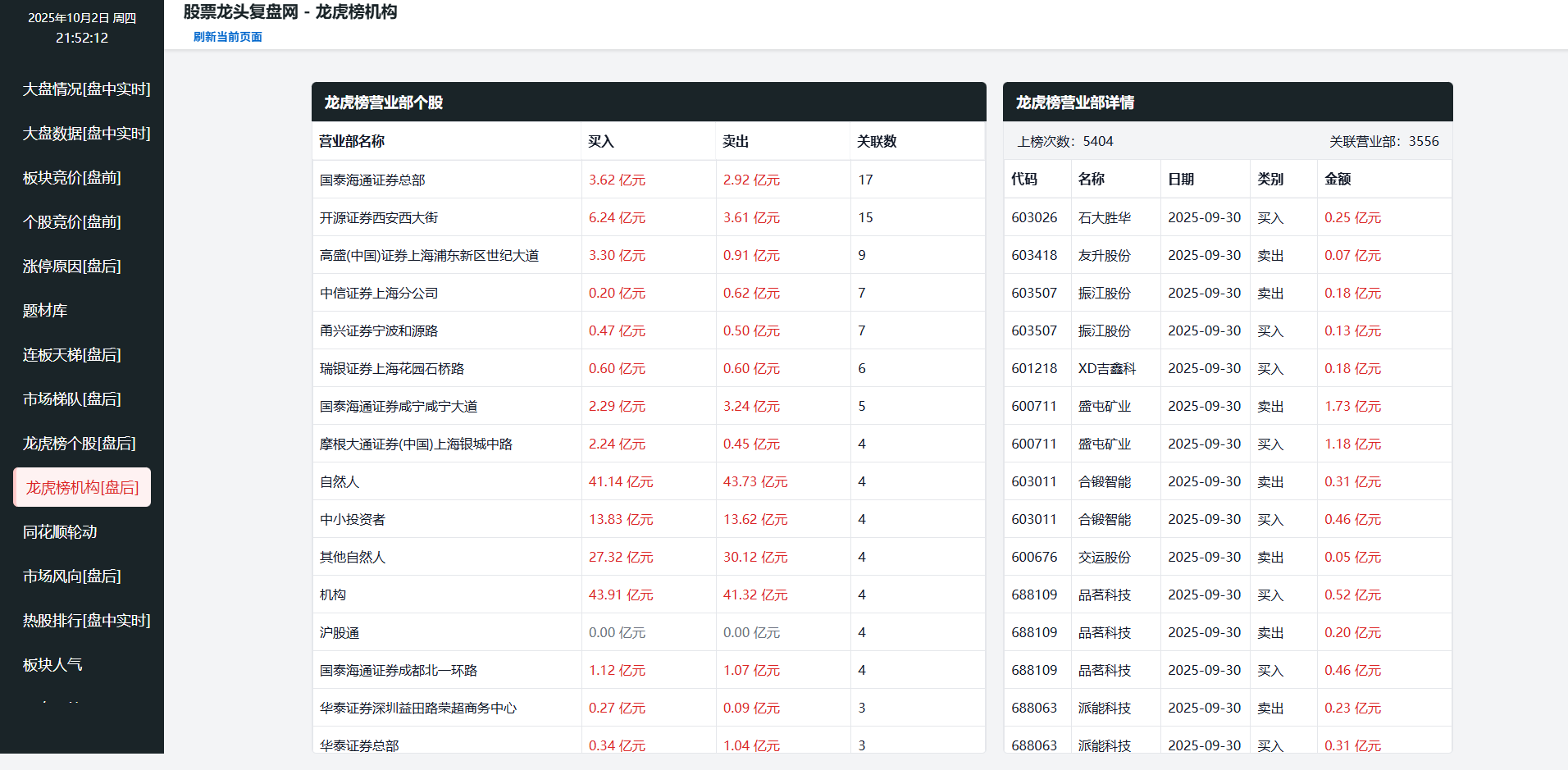Select the 国泰海通证券总部 row
This screenshot has height=770, width=1568.
372,180
